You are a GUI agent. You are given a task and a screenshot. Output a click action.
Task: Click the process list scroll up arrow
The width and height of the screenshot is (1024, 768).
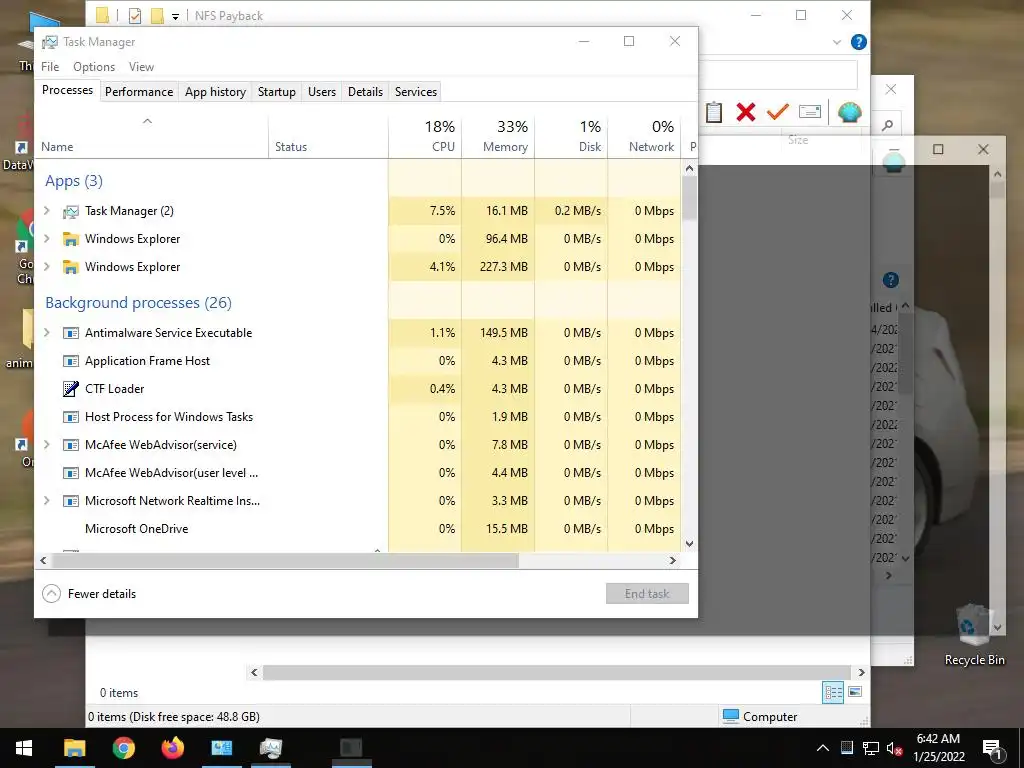690,168
